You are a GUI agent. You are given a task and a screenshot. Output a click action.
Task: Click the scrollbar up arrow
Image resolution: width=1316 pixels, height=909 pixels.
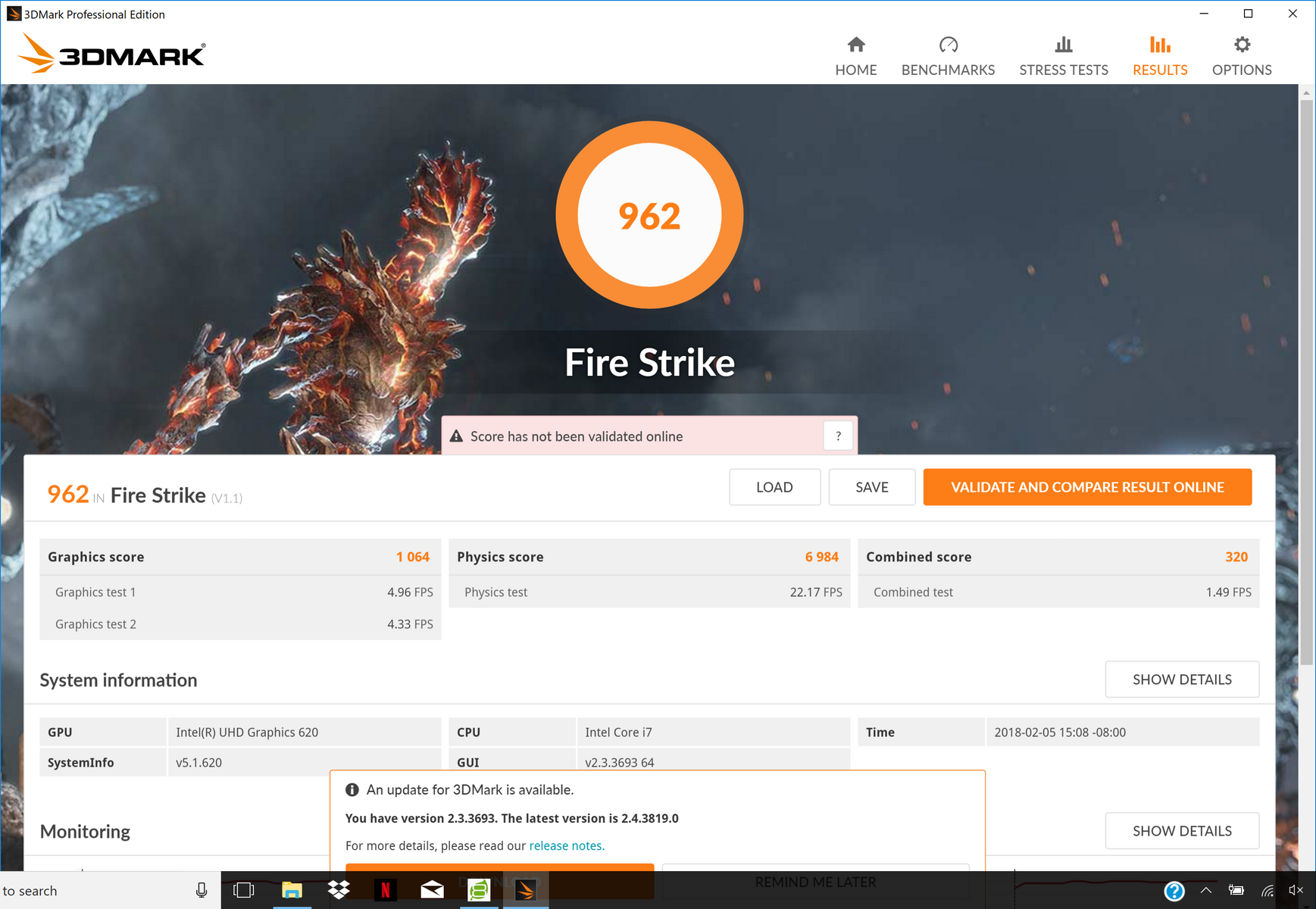[1306, 92]
